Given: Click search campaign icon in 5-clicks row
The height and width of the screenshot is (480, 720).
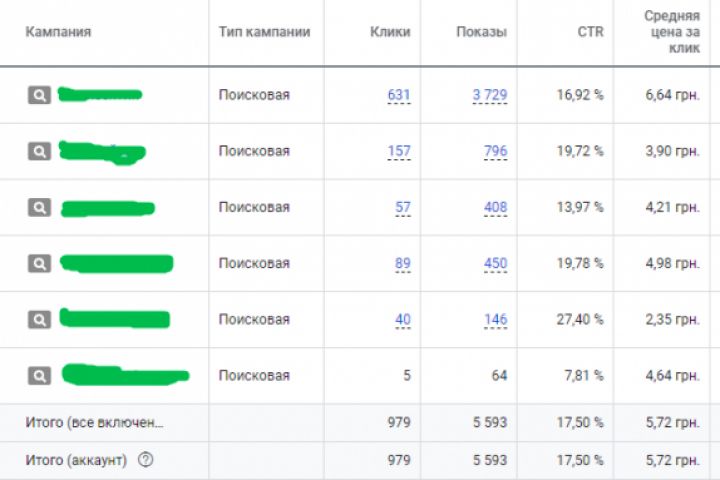Looking at the screenshot, I should pyautogui.click(x=38, y=375).
